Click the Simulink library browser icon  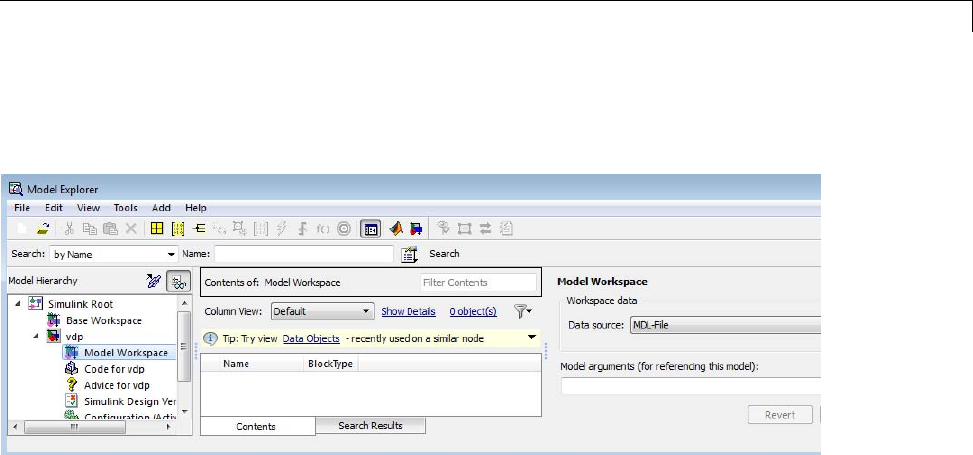click(416, 229)
